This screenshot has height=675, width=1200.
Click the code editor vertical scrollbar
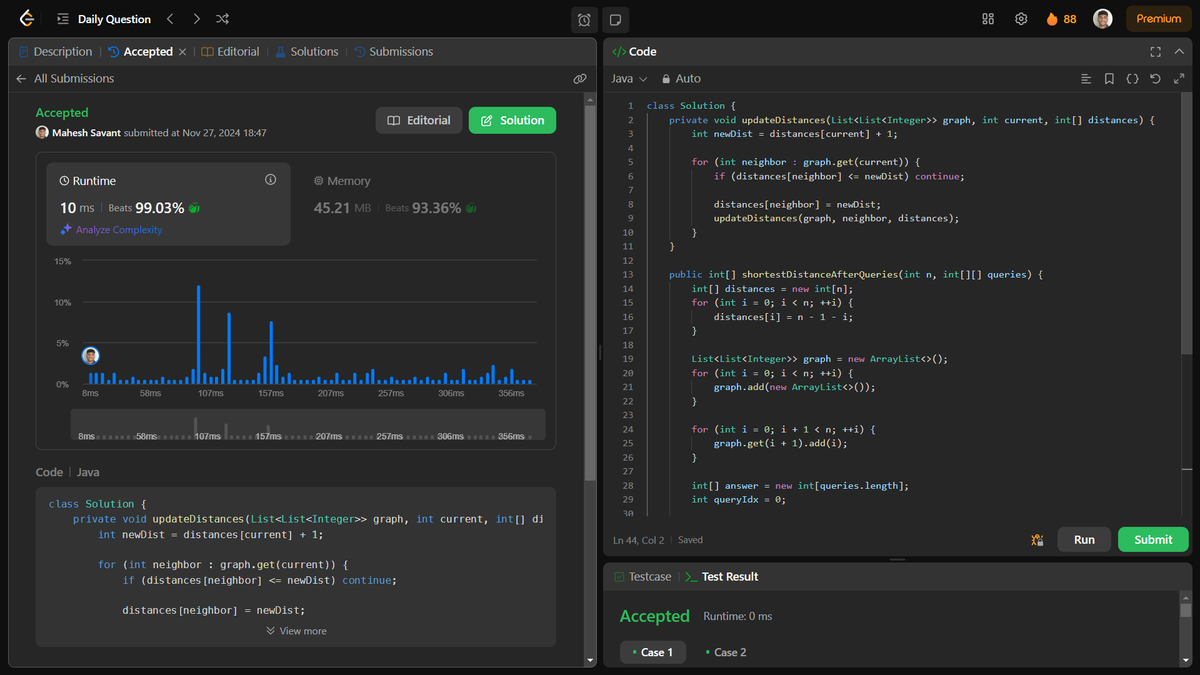1186,225
